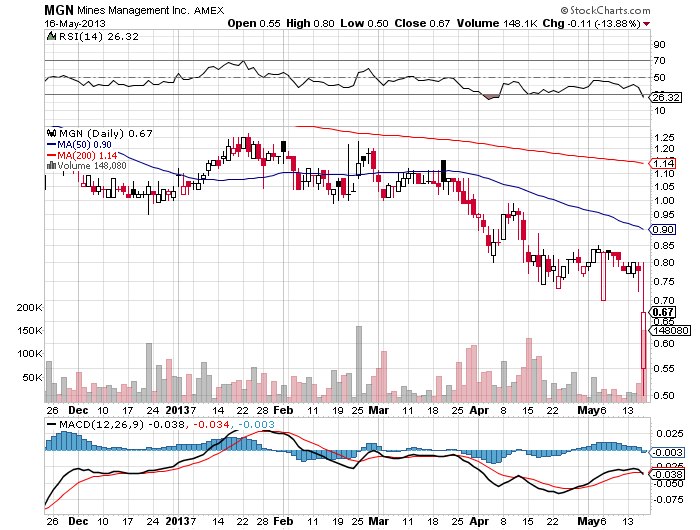Click the 'High 0.80' value
The width and height of the screenshot is (700, 530).
coord(310,23)
